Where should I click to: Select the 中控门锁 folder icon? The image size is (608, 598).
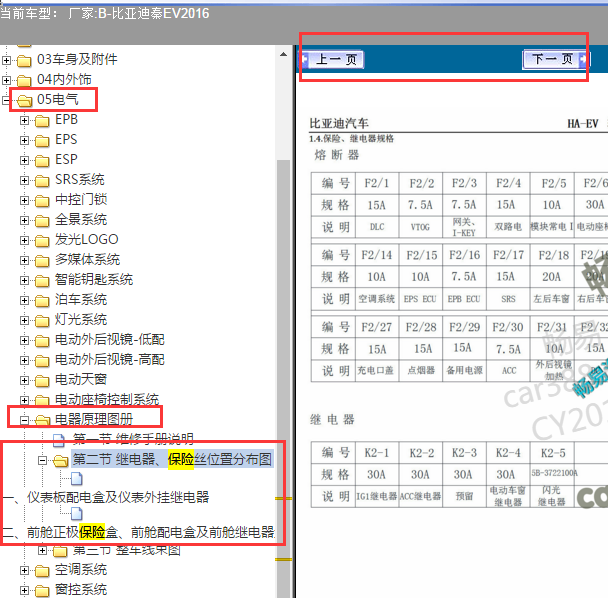click(x=42, y=201)
